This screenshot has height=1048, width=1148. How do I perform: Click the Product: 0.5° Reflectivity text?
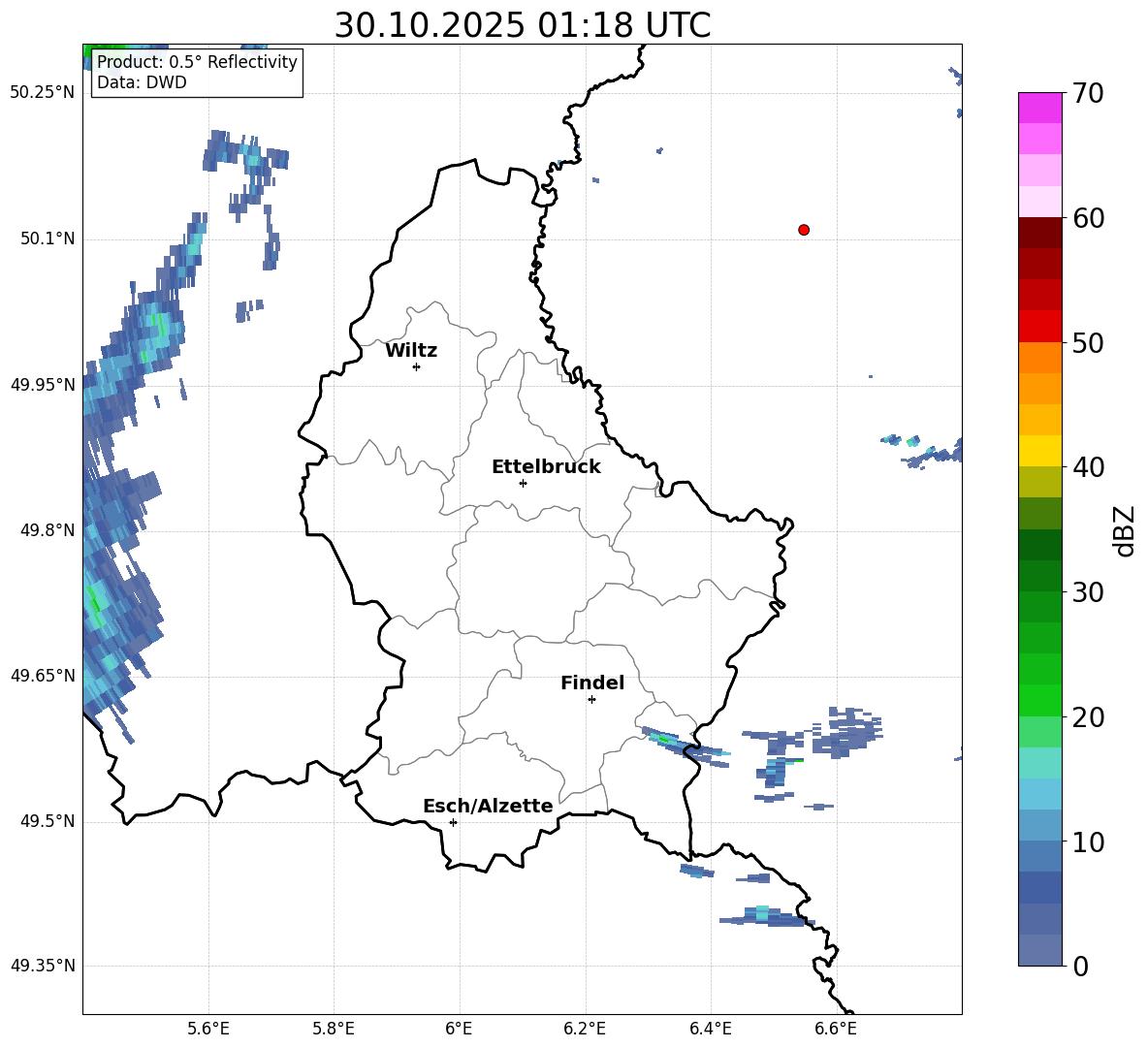197,62
